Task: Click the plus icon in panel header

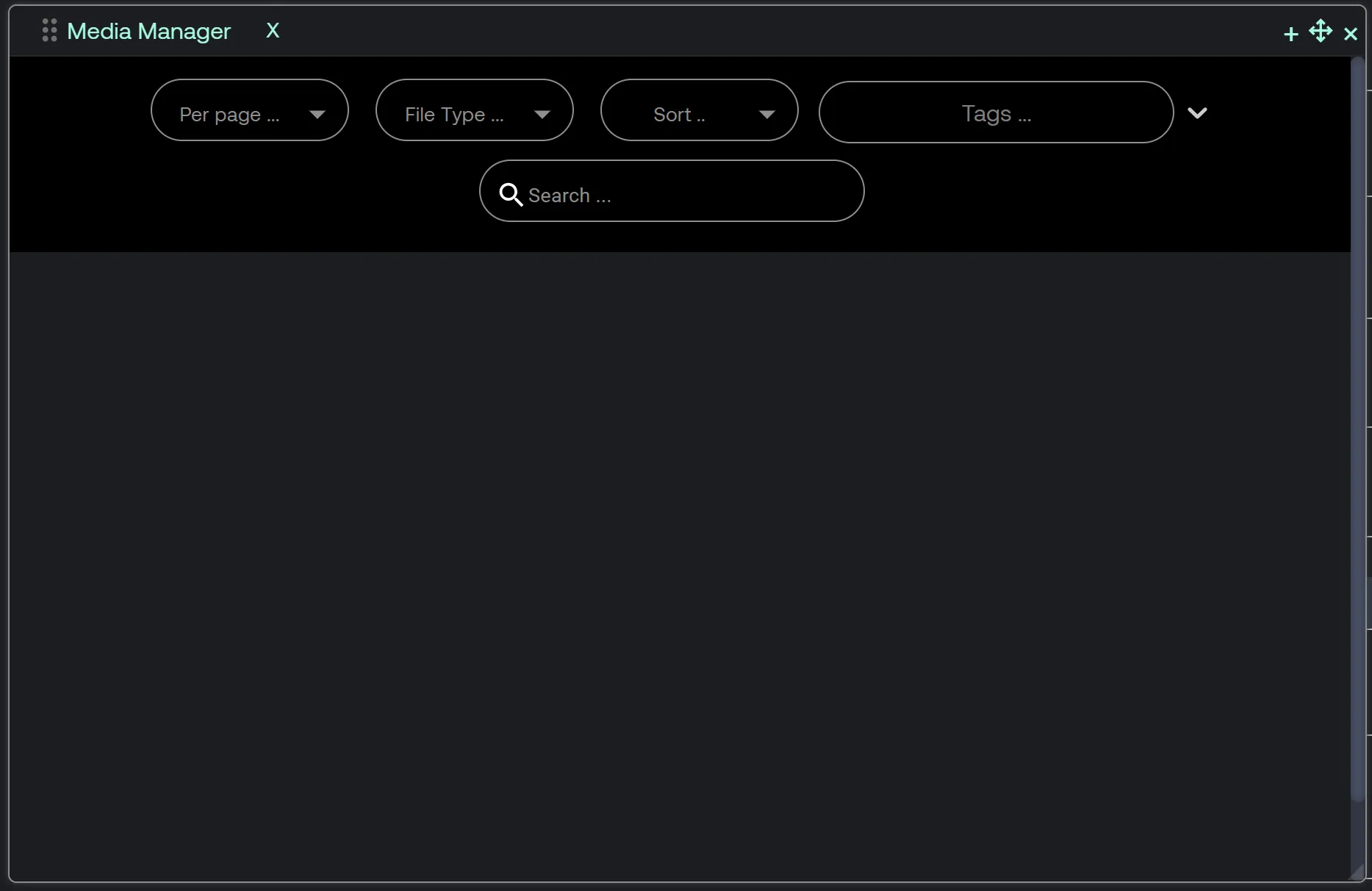Action: [x=1290, y=34]
